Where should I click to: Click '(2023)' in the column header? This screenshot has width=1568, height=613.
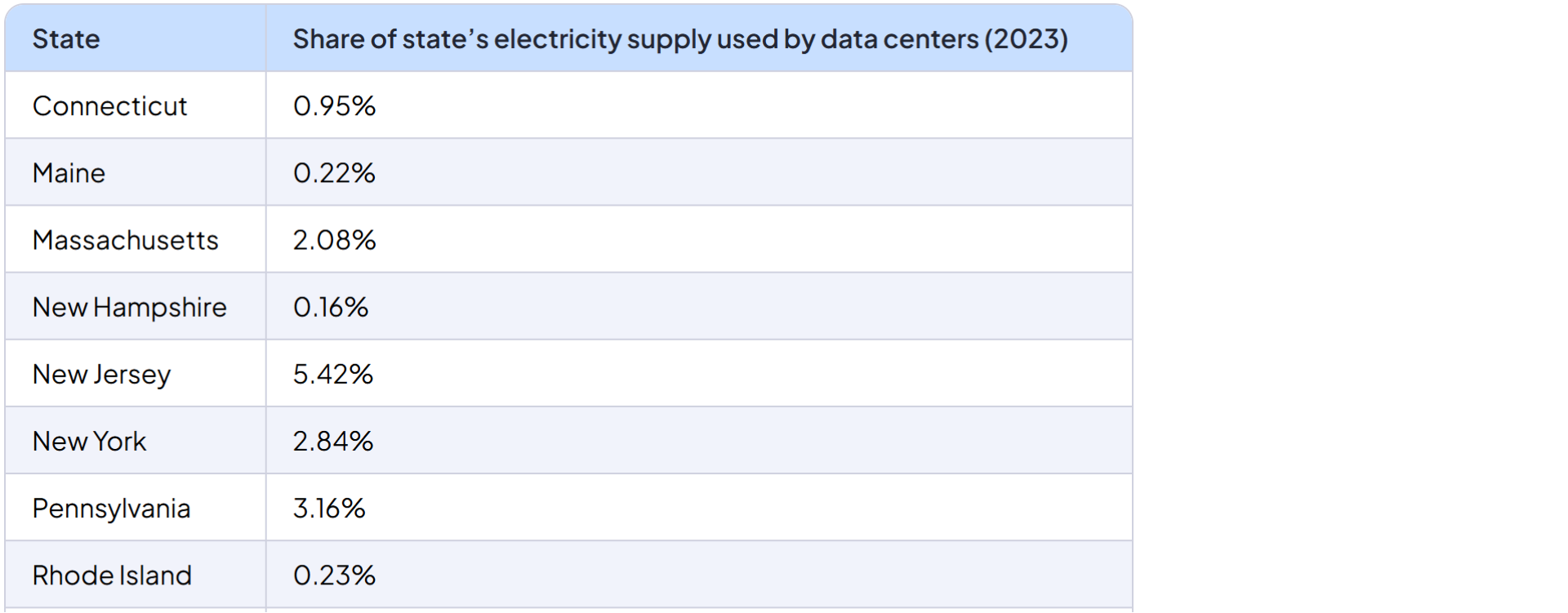tap(1027, 39)
